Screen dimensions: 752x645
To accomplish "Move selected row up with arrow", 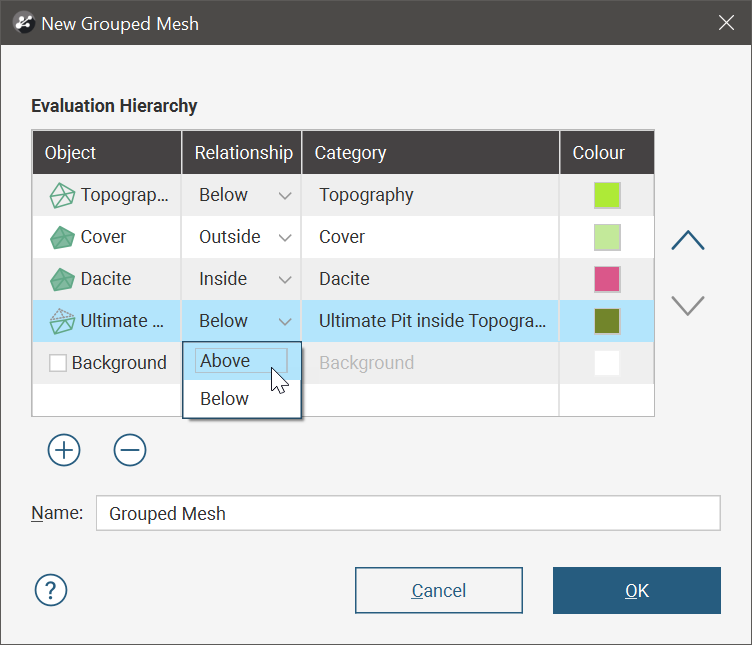I will (688, 241).
